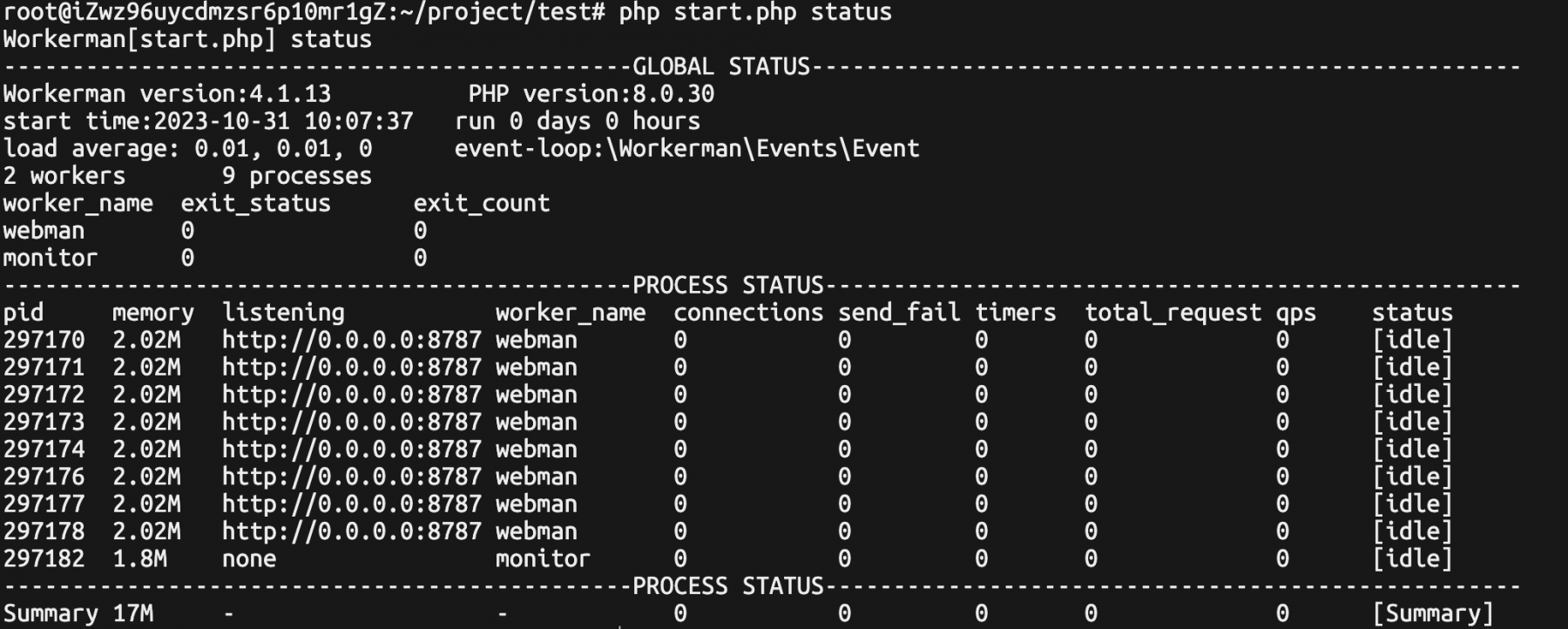Click the listening URL for pid 297172
This screenshot has width=1568, height=629.
352,396
